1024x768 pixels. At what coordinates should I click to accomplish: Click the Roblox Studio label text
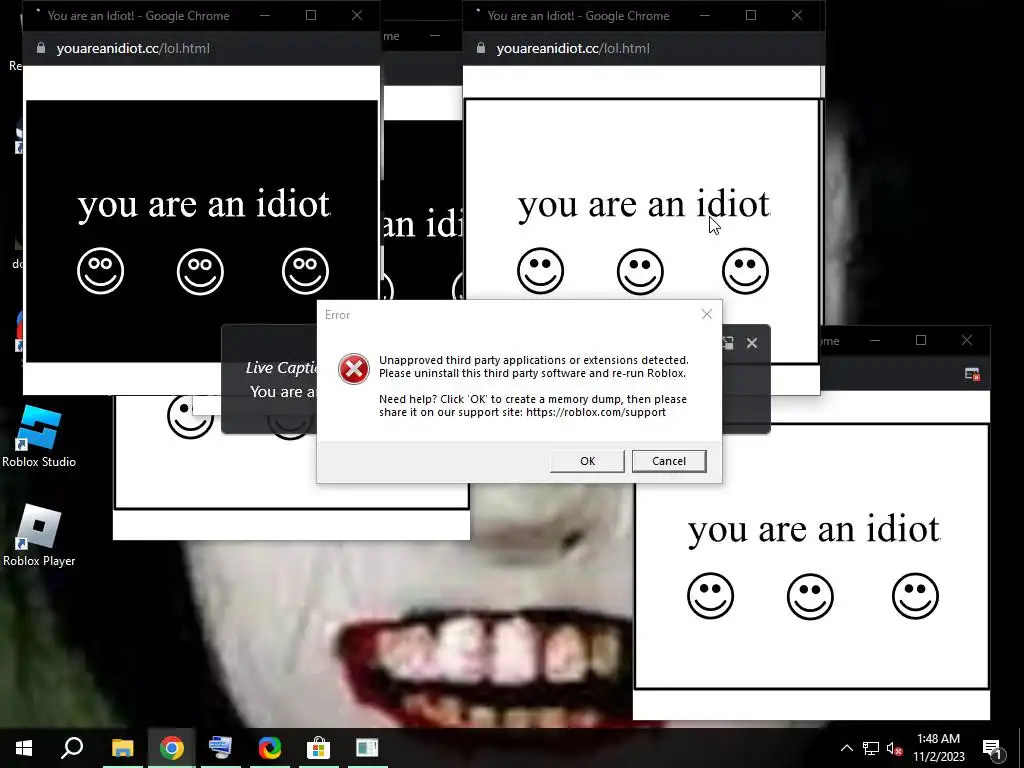[39, 462]
